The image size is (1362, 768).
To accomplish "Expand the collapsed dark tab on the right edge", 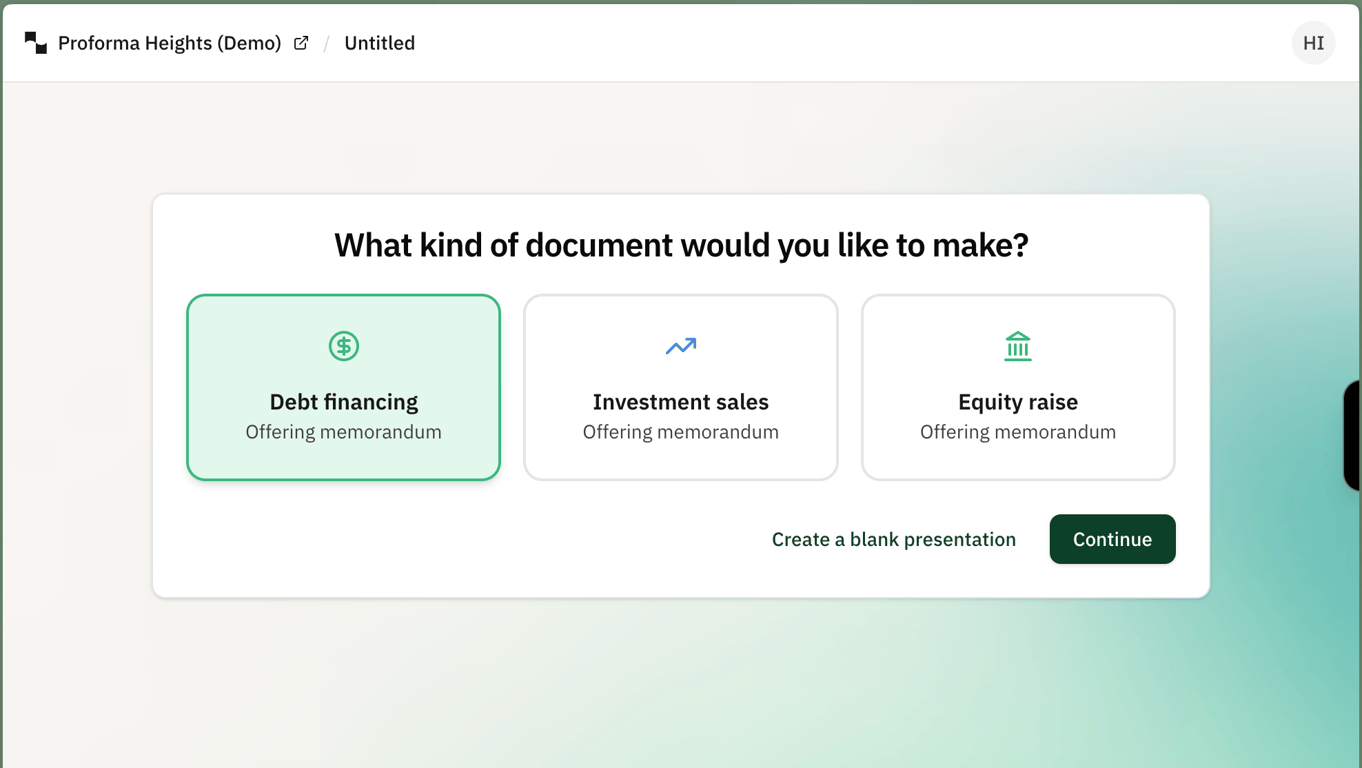I will (1354, 435).
